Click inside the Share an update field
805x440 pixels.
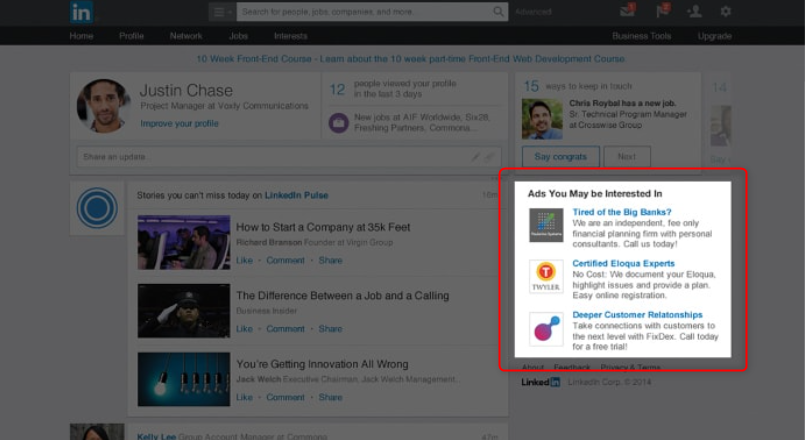coord(270,157)
